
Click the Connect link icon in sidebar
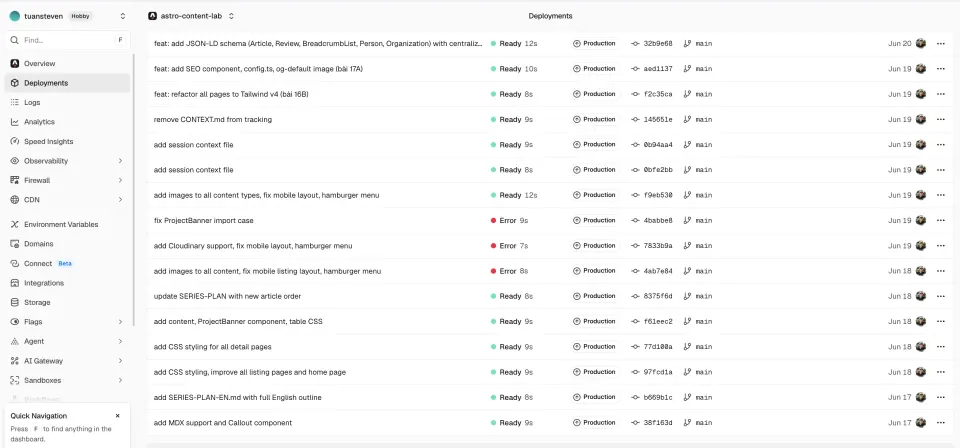click(15, 263)
